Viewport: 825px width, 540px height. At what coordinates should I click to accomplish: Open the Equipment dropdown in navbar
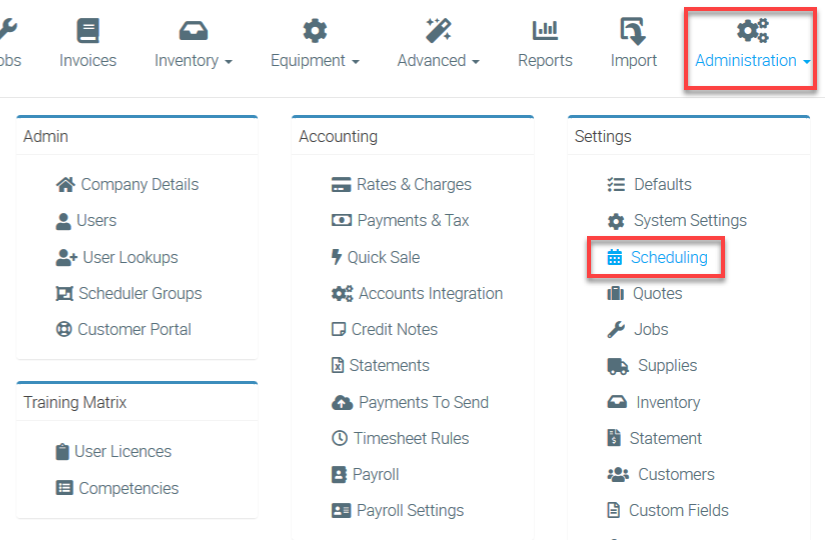click(x=314, y=60)
